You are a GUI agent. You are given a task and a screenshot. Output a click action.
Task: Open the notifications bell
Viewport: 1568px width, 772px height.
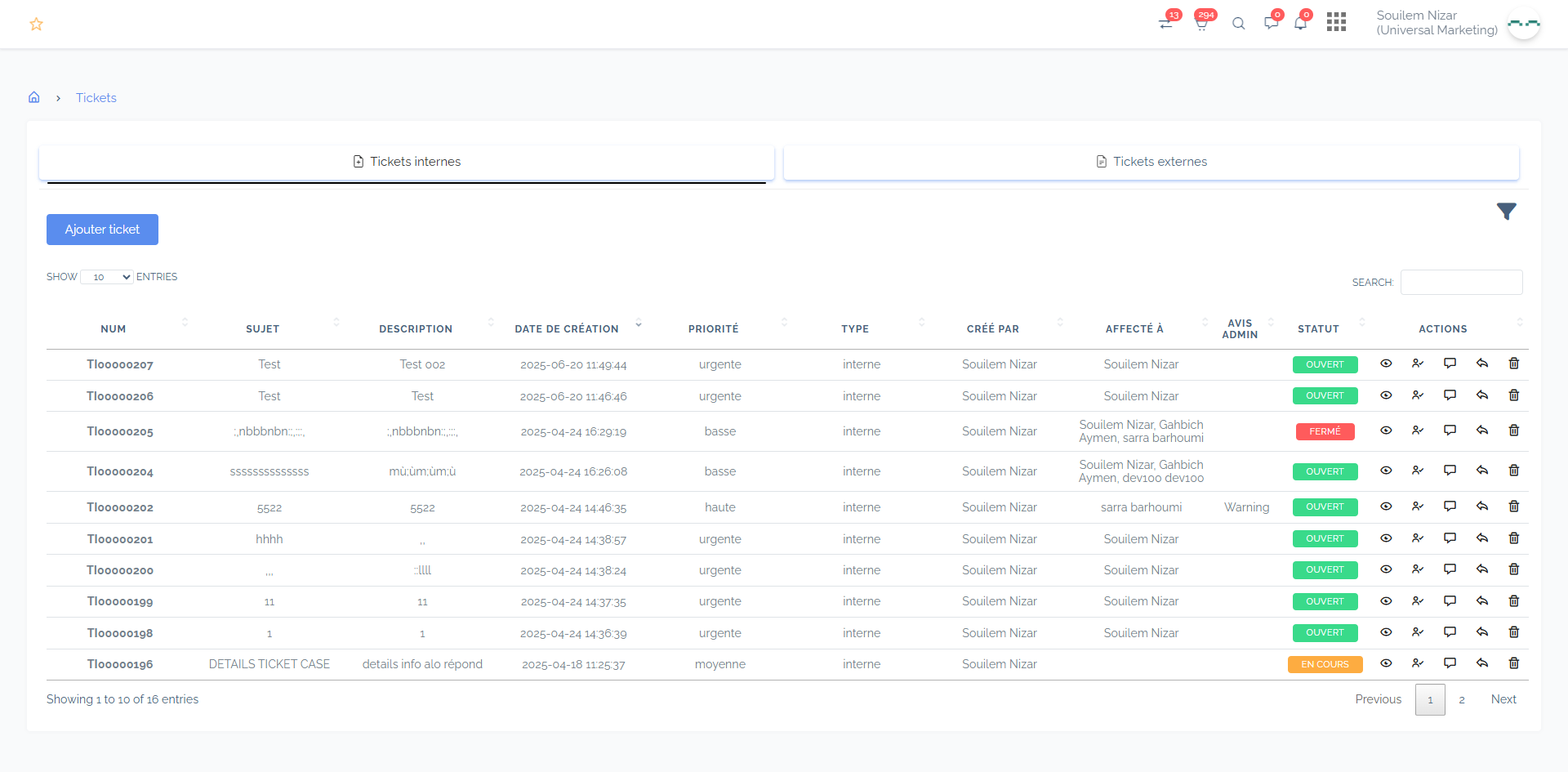tap(1300, 24)
